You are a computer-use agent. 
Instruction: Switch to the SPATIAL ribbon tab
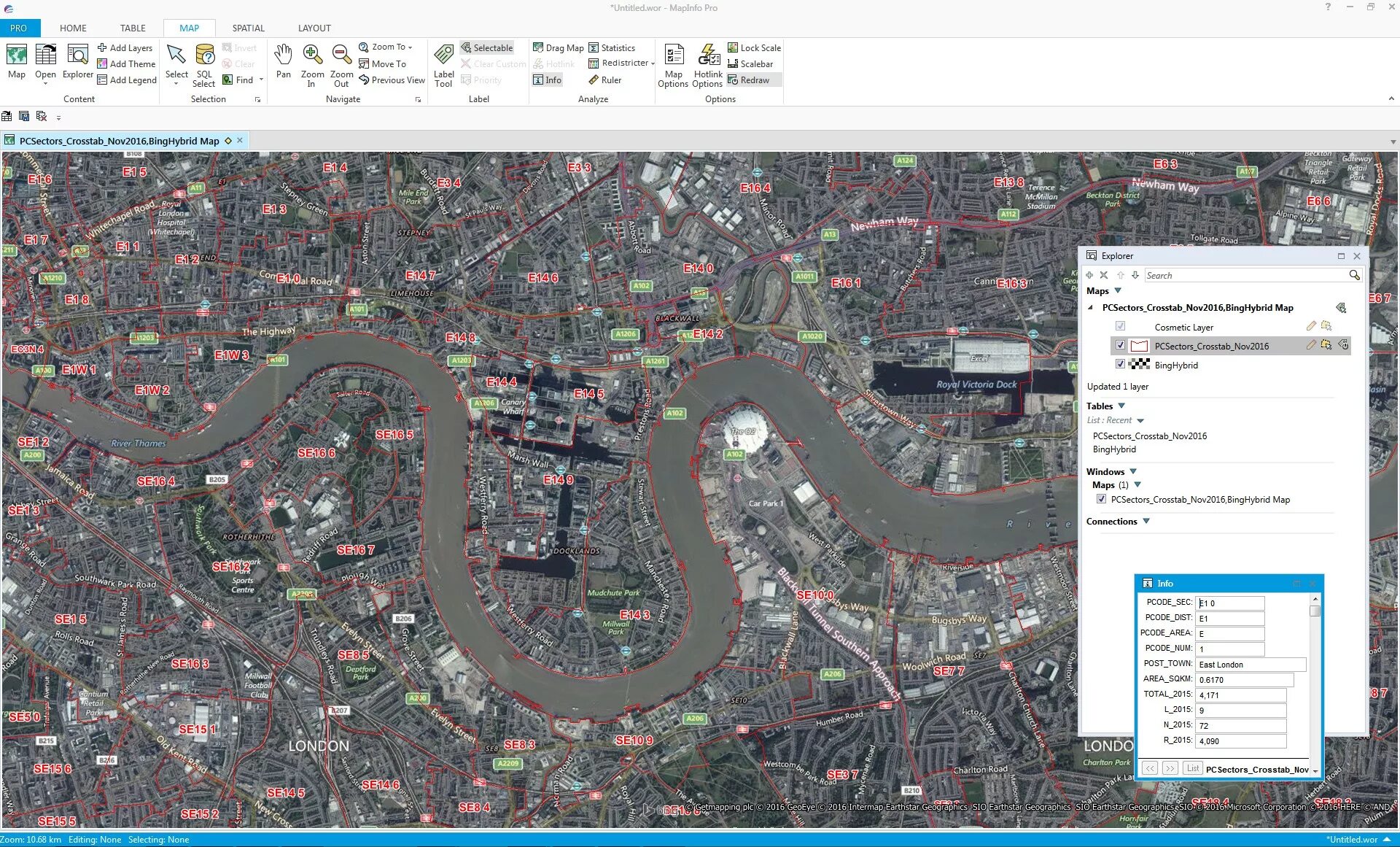coord(248,28)
